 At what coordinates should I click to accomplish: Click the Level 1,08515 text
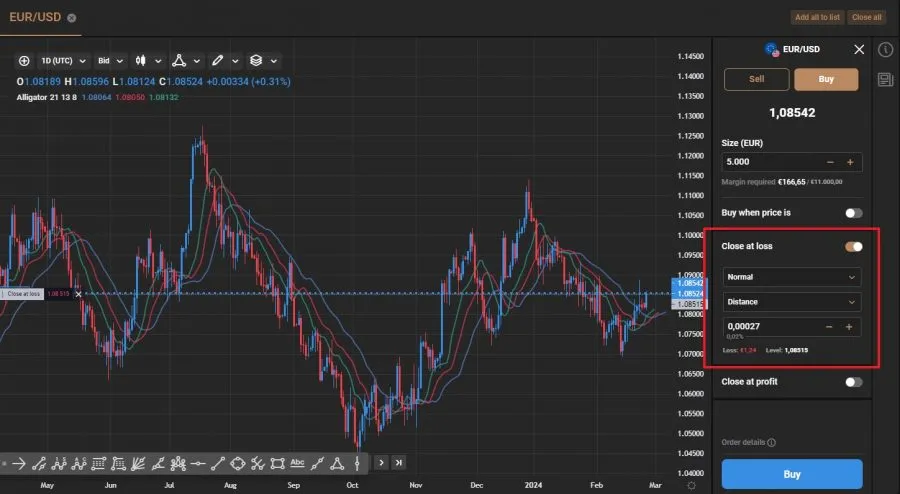[x=786, y=350]
